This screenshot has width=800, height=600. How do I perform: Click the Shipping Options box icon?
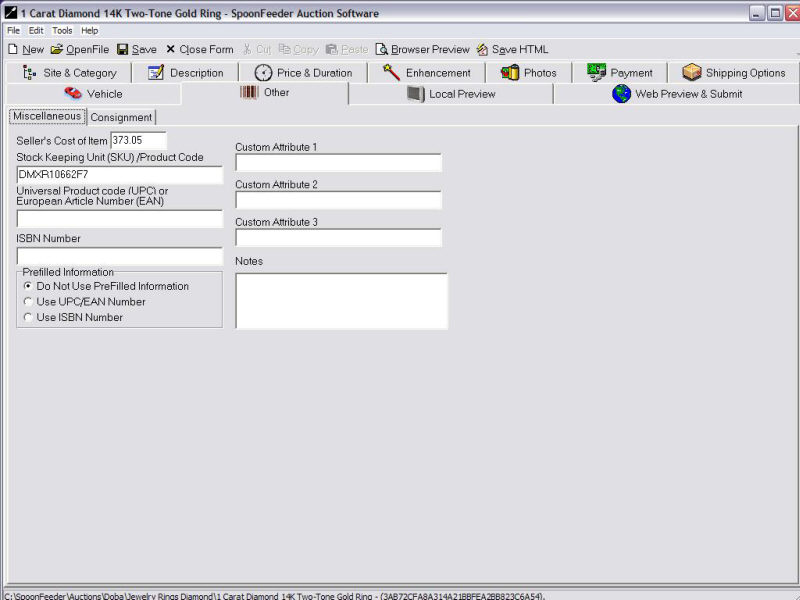(692, 72)
